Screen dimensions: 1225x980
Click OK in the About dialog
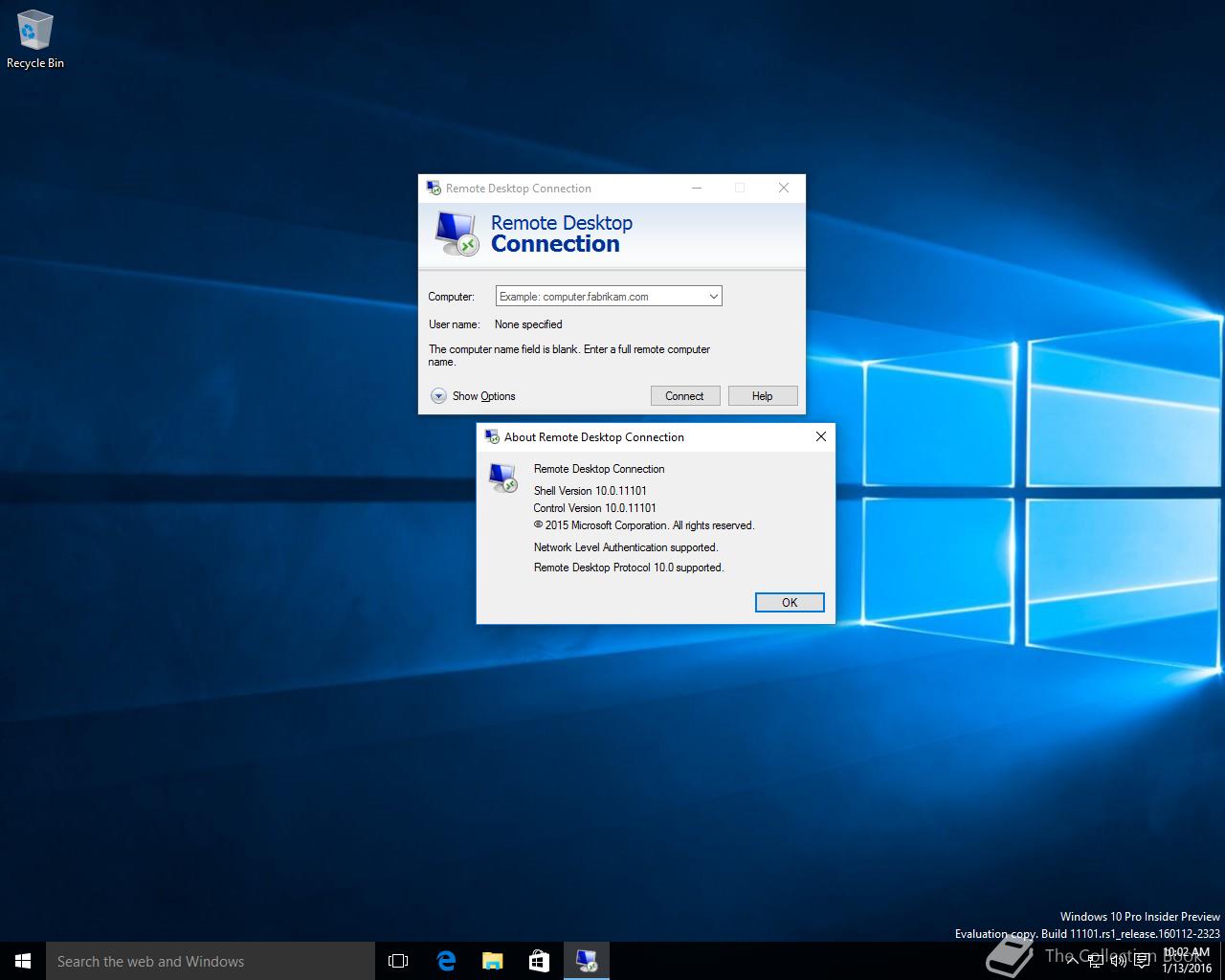790,602
